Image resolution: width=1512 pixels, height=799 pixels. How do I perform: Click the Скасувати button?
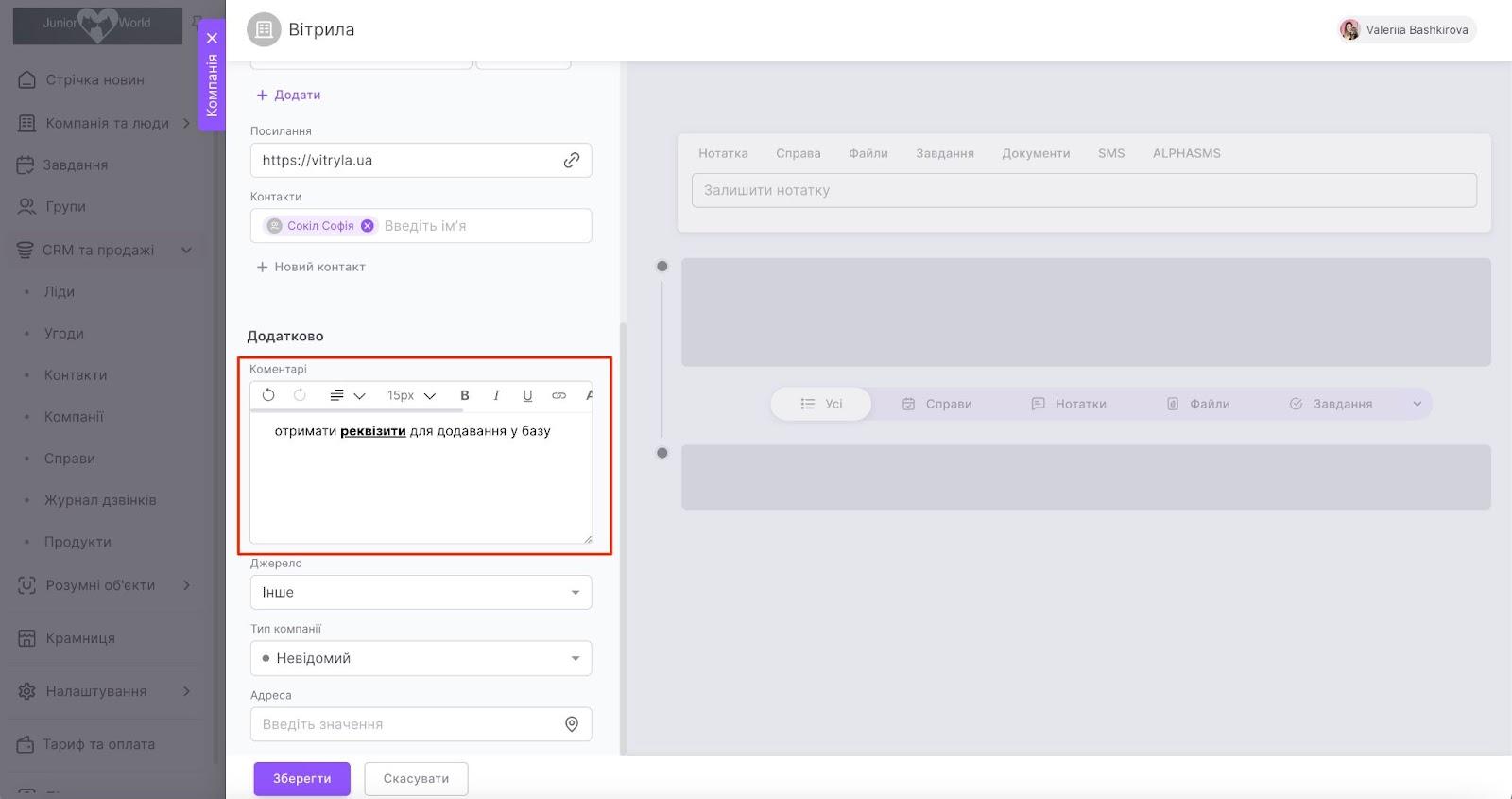tap(416, 779)
